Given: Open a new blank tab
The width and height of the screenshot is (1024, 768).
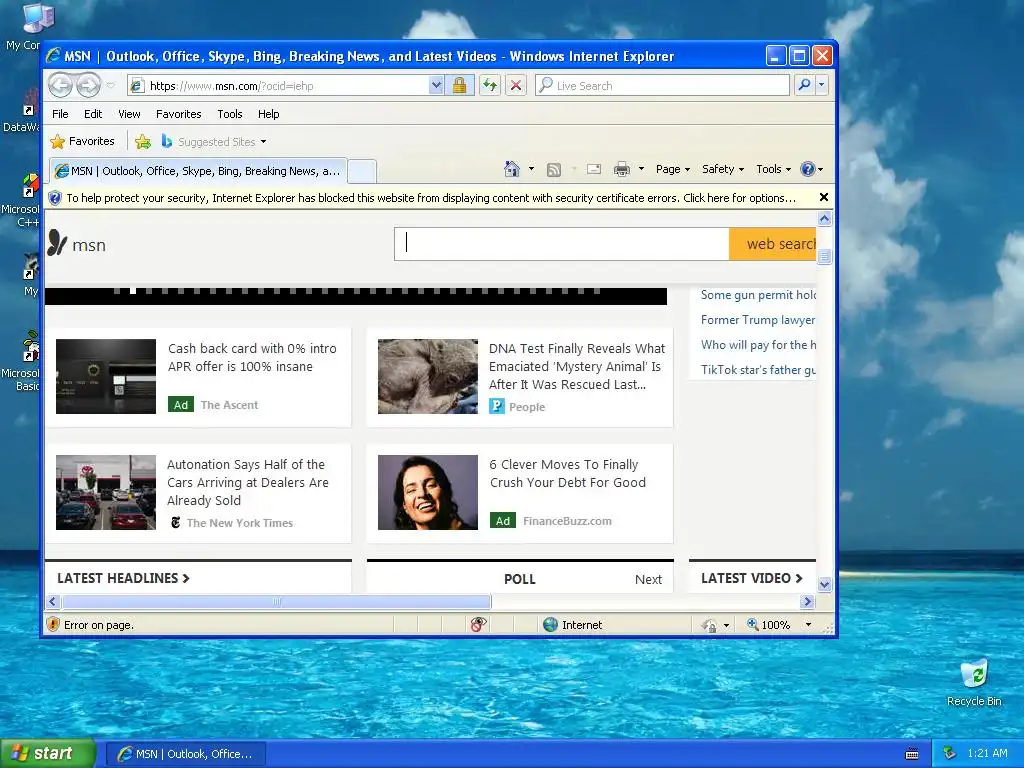Looking at the screenshot, I should pos(362,172).
